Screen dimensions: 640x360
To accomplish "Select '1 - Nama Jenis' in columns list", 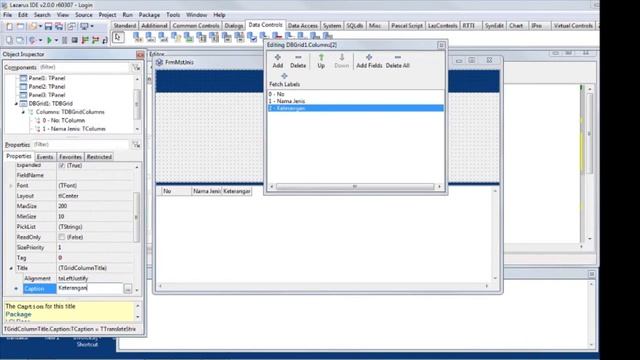I will click(356, 101).
